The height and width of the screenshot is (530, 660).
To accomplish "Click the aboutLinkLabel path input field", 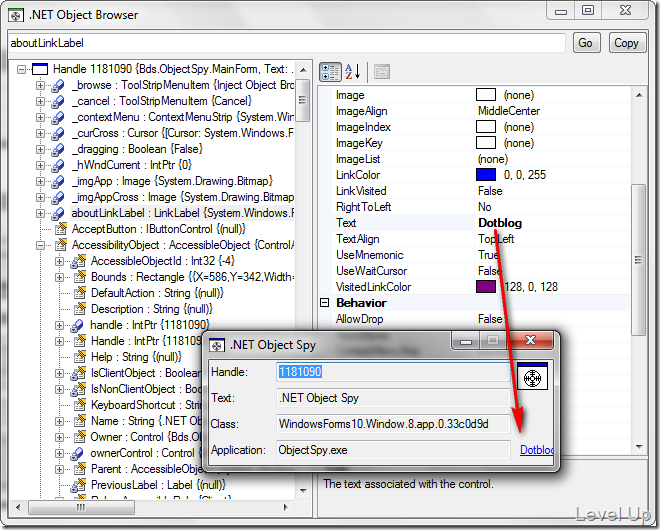I will [x=286, y=43].
